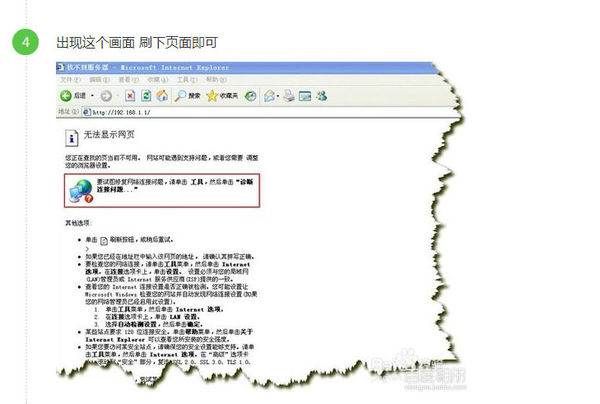The image size is (600, 404).
Task: Click the Search (搜索) magnifier button
Action: pyautogui.click(x=188, y=96)
